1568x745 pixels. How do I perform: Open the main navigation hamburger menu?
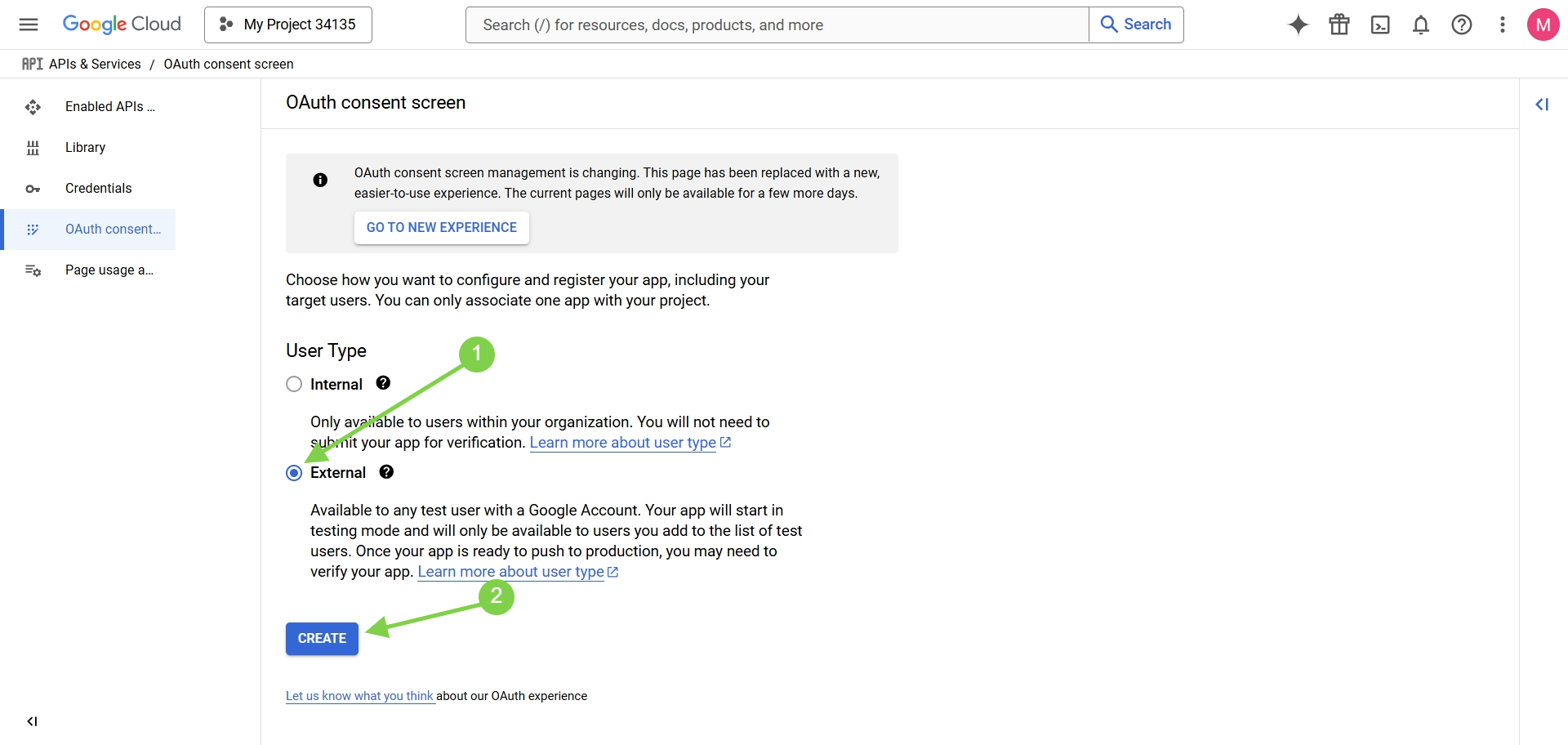[x=29, y=25]
